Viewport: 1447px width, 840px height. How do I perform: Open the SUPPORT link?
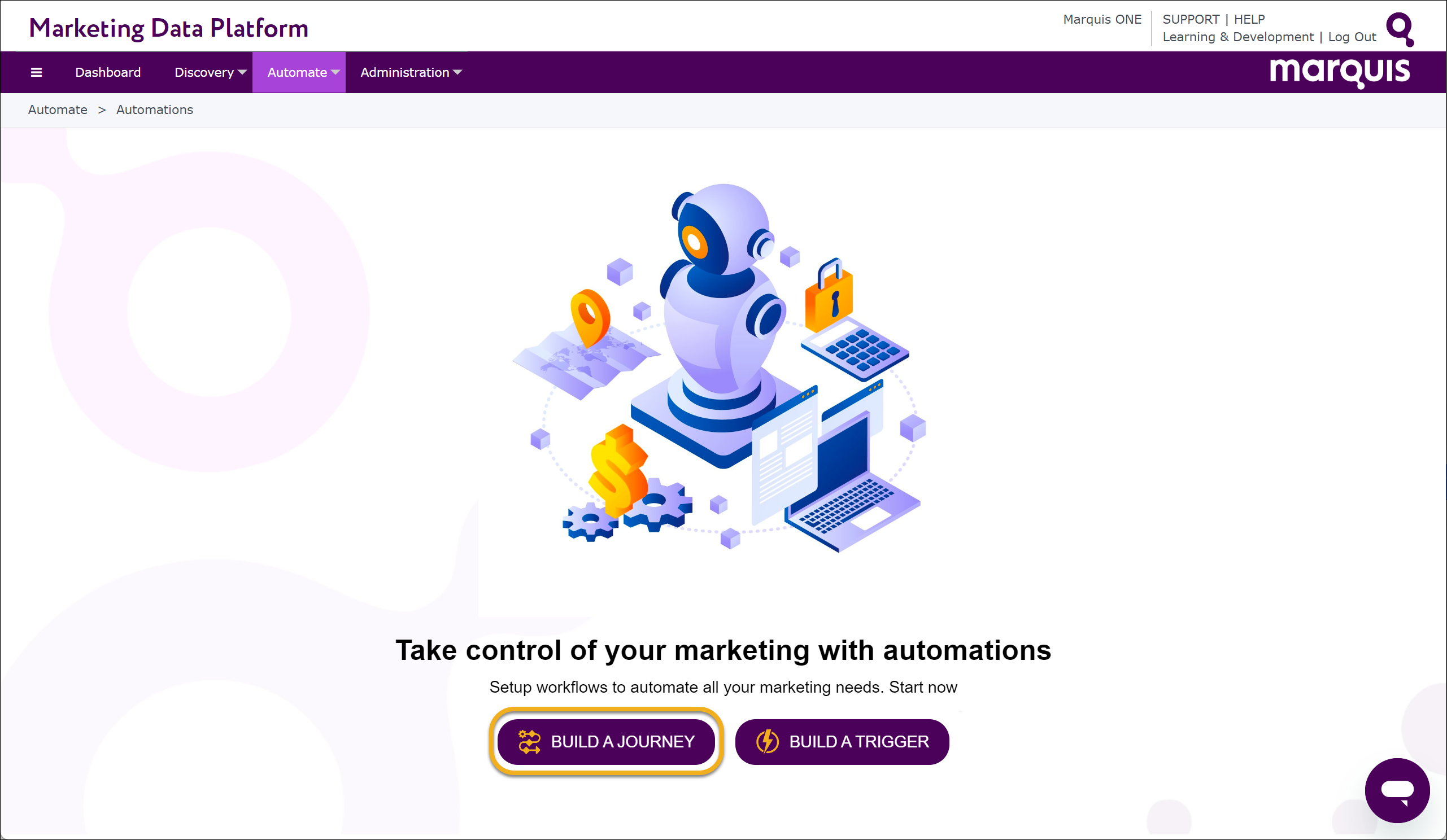tap(1191, 20)
